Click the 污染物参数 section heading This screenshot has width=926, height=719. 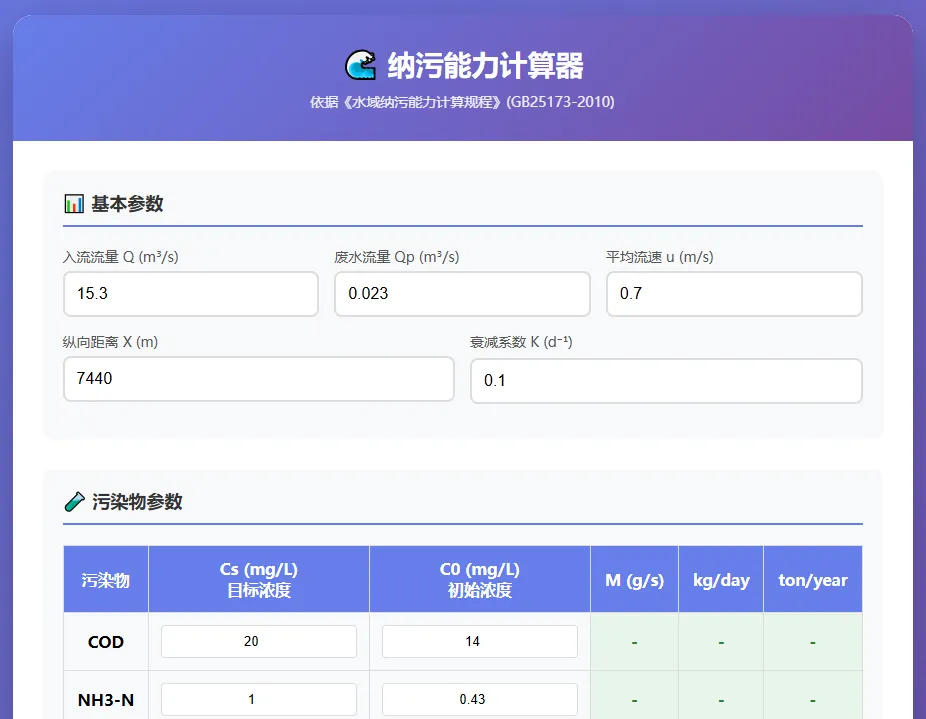pos(137,502)
